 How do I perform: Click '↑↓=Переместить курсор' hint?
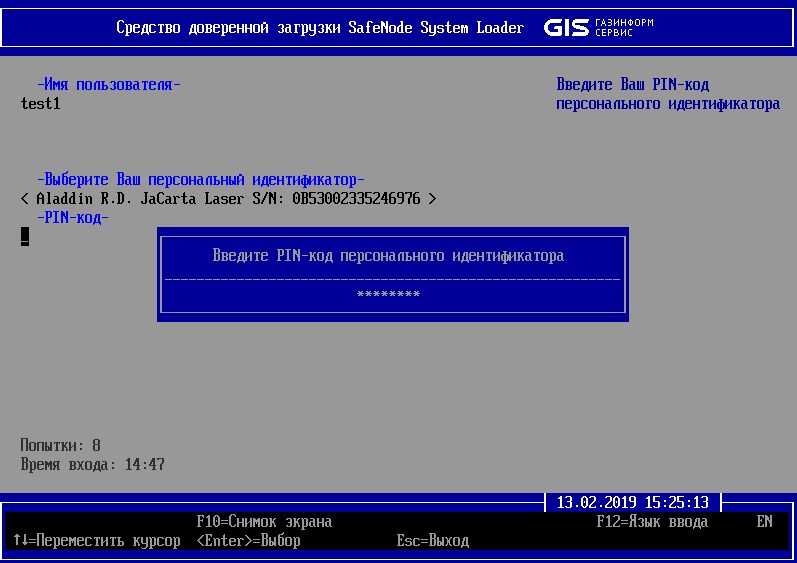[x=97, y=541]
